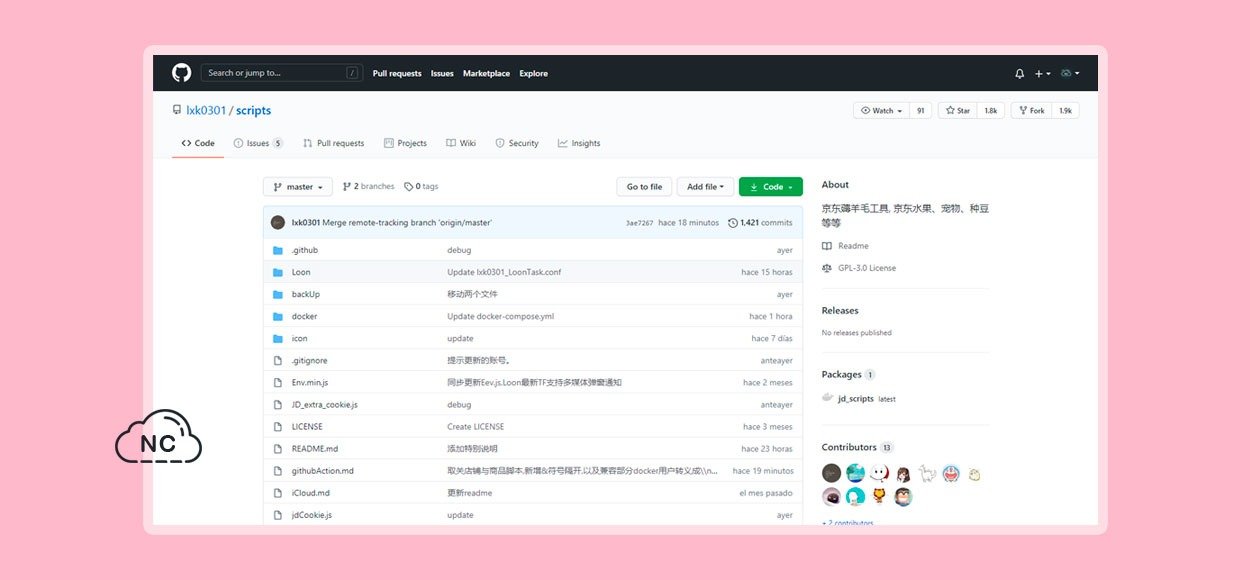1250x580 pixels.
Task: Click the tags icon showing 0 tags
Action: [408, 187]
